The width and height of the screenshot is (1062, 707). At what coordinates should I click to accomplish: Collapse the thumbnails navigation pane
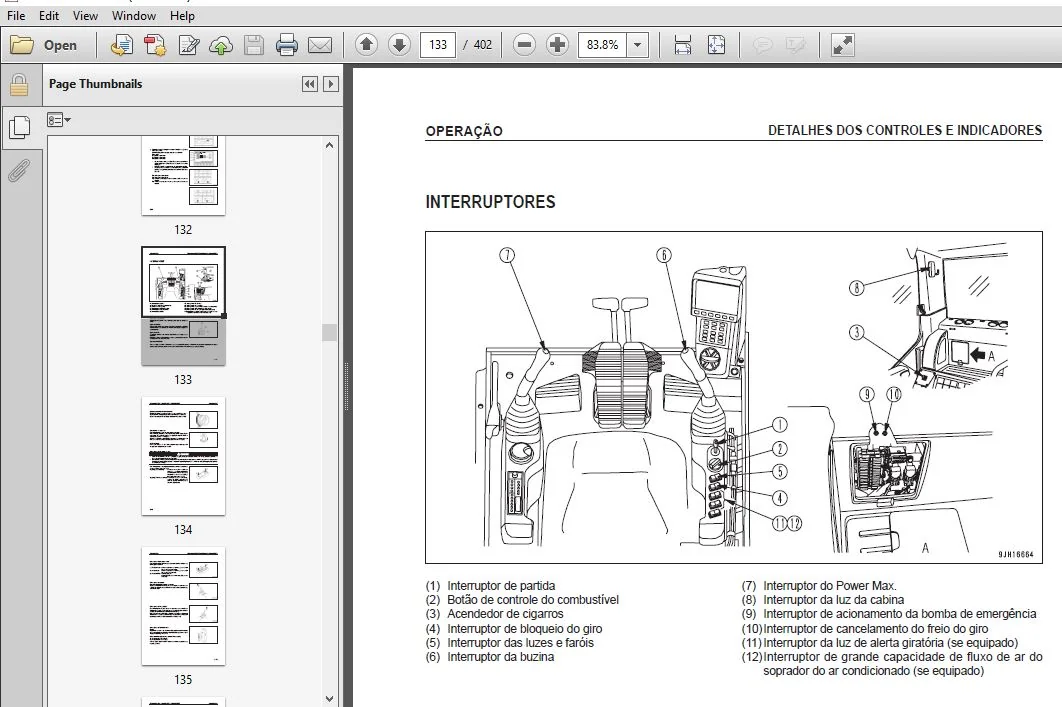click(310, 84)
